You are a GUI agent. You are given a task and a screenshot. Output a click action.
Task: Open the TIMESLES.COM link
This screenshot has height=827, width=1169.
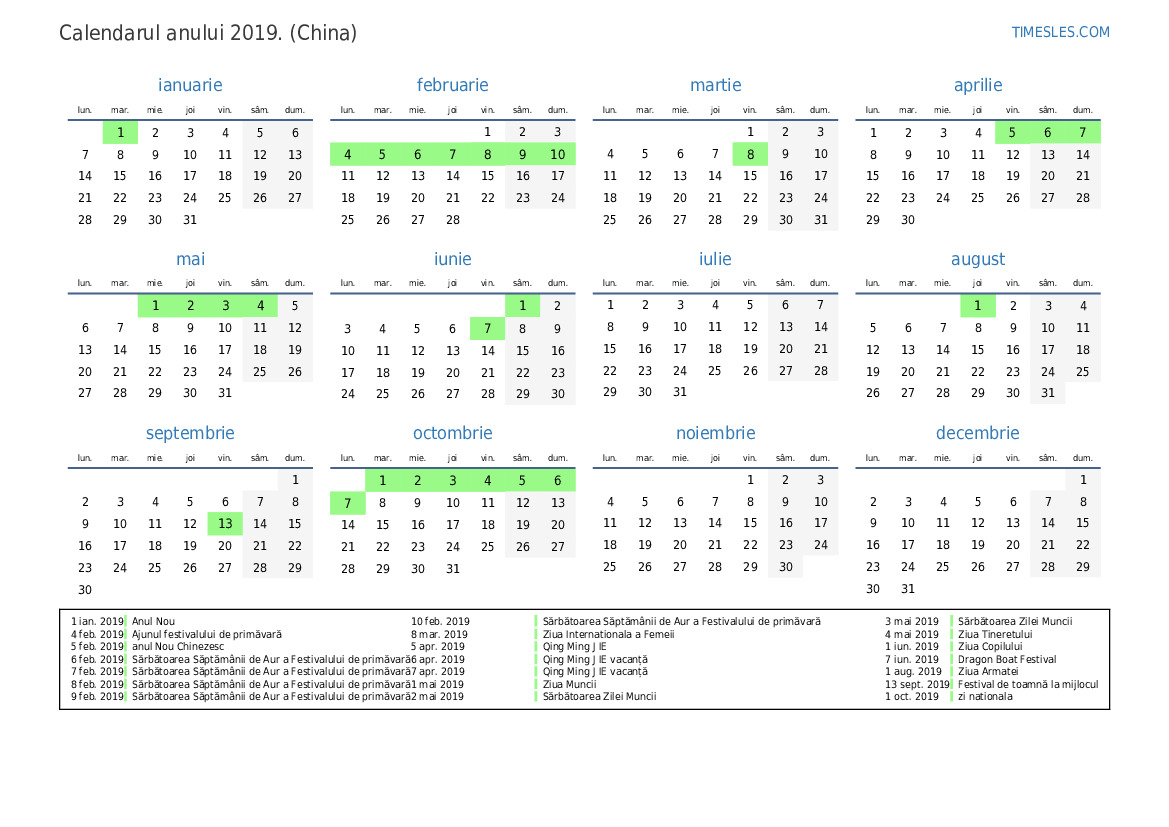(1060, 32)
